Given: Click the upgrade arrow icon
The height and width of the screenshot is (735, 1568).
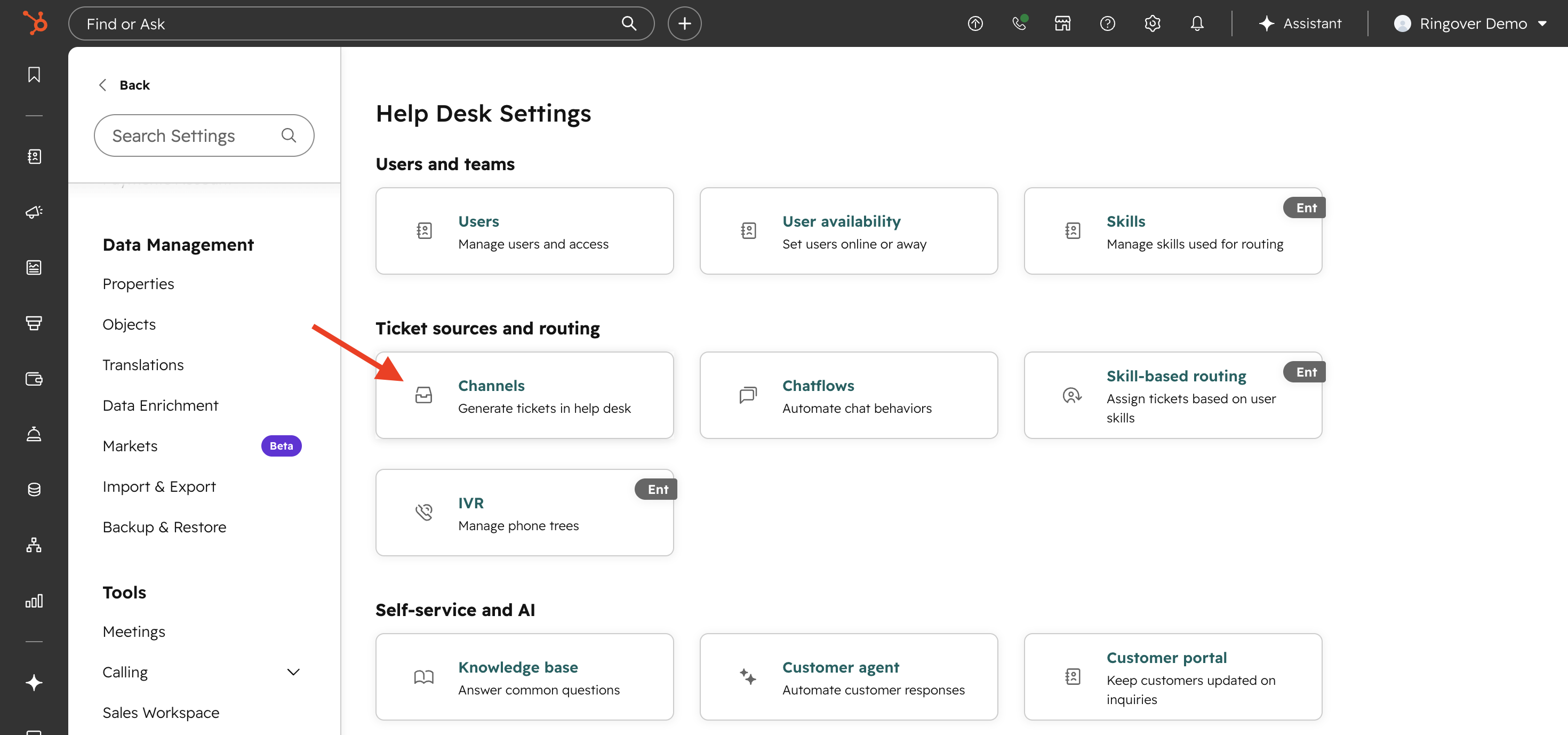Looking at the screenshot, I should pos(975,23).
